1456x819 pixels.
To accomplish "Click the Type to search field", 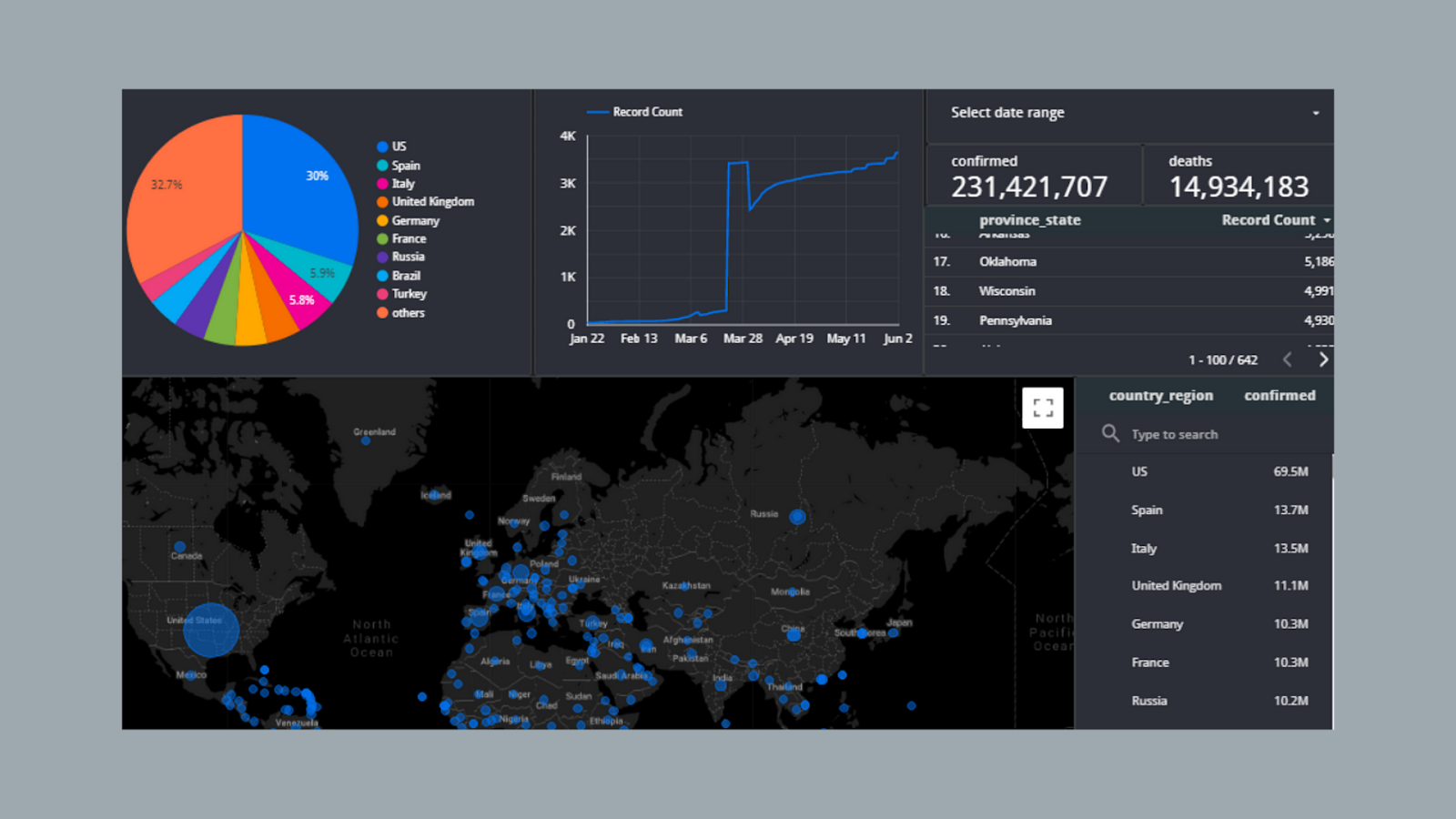I will (1174, 434).
